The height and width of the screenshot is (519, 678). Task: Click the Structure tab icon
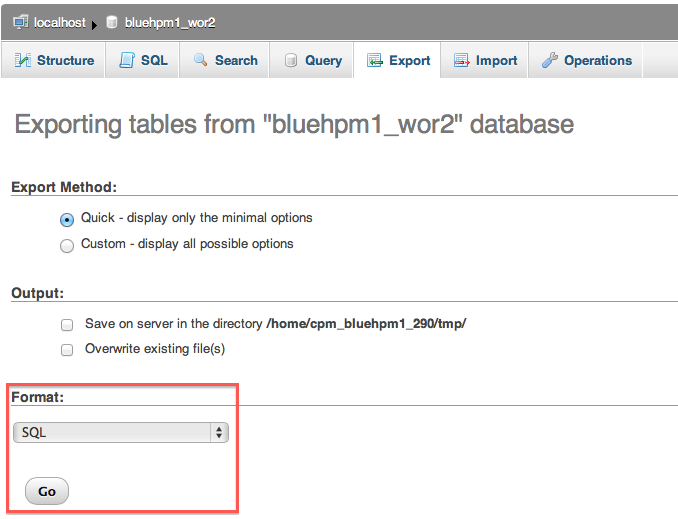pos(23,61)
